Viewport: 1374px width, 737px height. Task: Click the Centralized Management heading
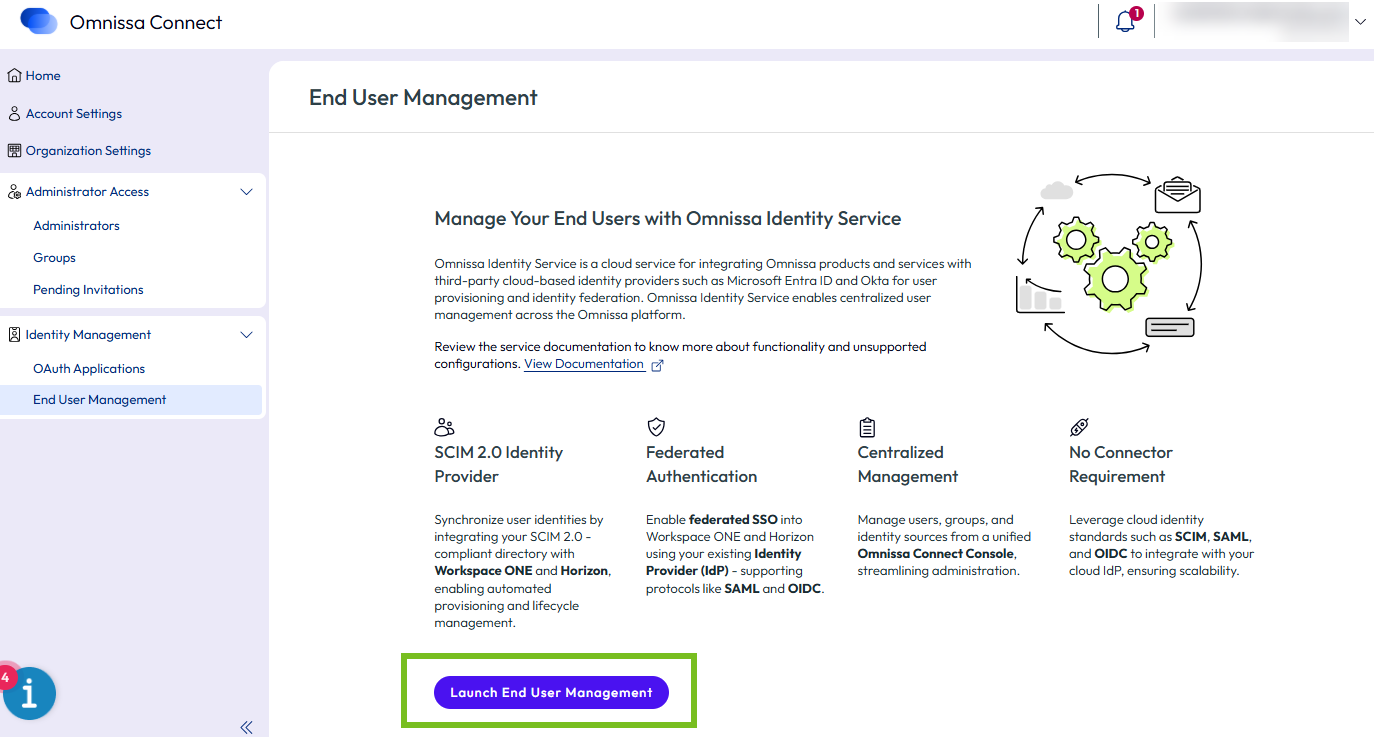pyautogui.click(x=908, y=464)
